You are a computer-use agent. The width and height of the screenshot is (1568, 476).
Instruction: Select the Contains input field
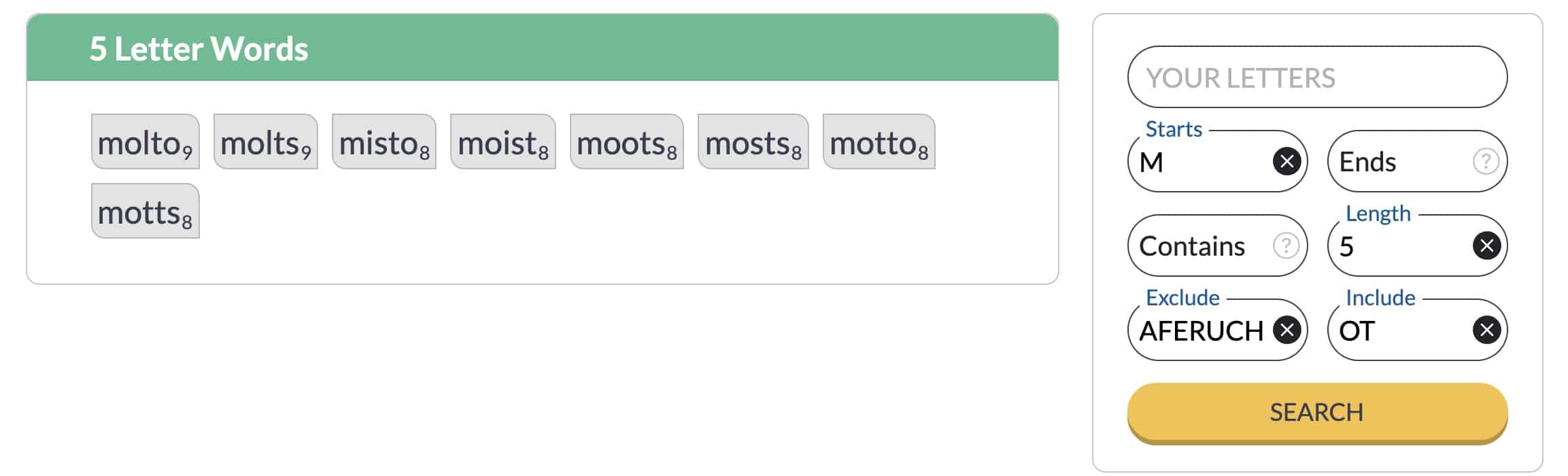click(1217, 246)
